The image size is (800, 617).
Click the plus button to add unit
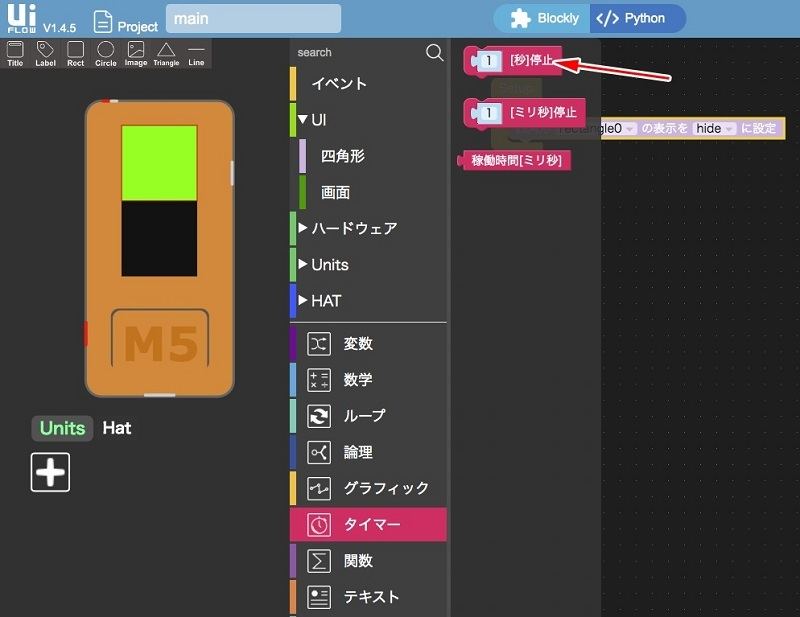coord(50,472)
